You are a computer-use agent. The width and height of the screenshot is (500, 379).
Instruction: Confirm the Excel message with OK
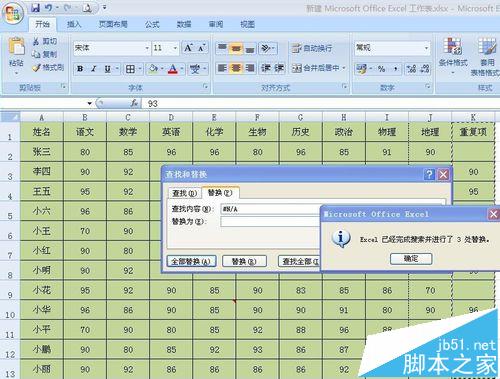[411, 259]
